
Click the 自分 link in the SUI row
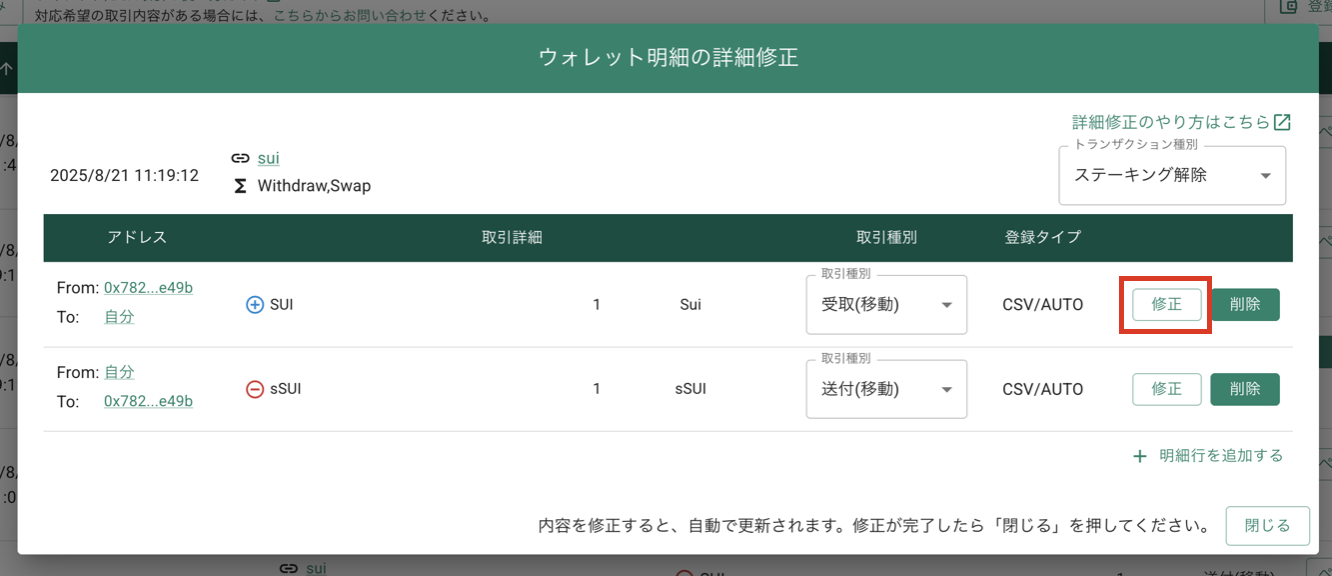(x=119, y=316)
